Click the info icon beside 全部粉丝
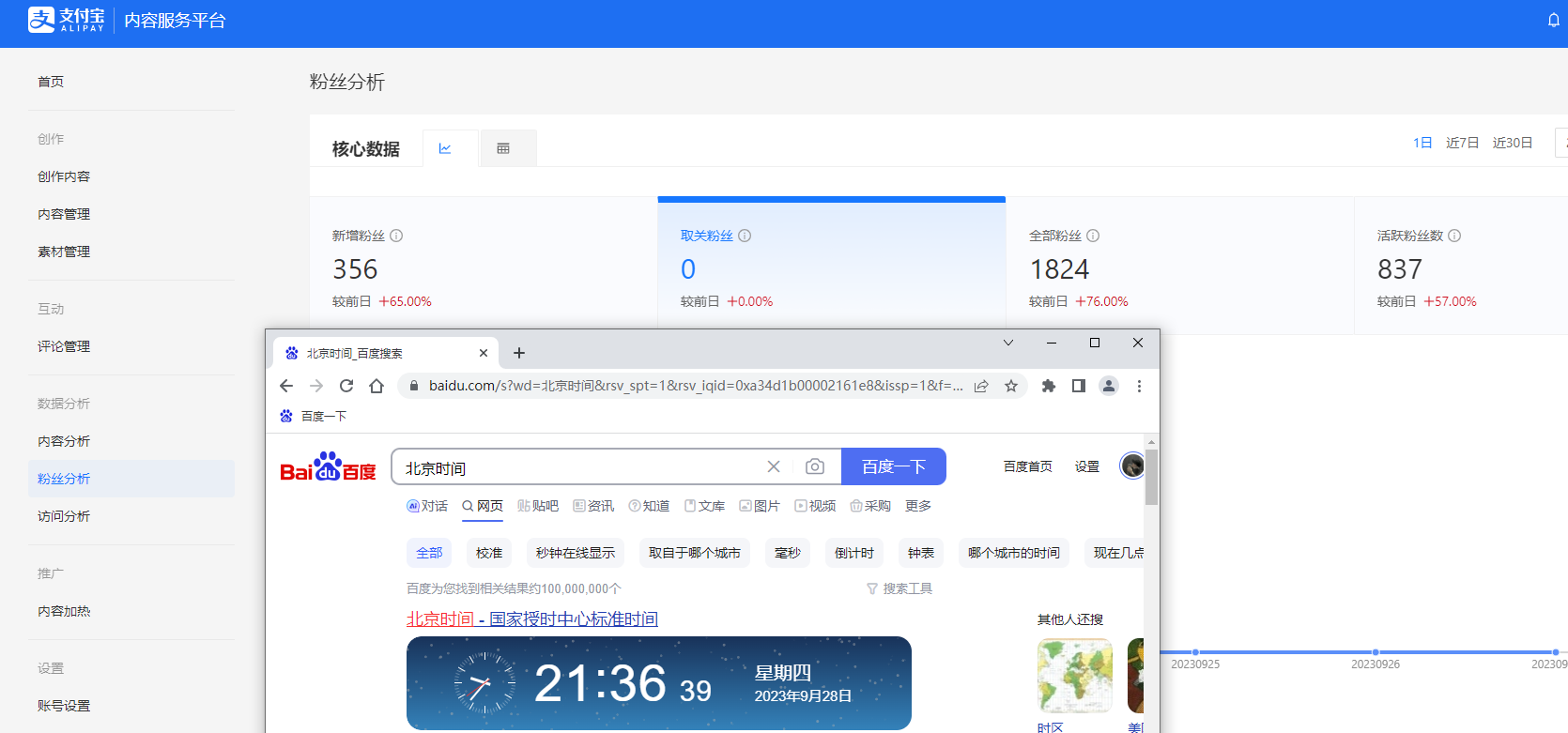This screenshot has width=1568, height=733. point(1093,236)
